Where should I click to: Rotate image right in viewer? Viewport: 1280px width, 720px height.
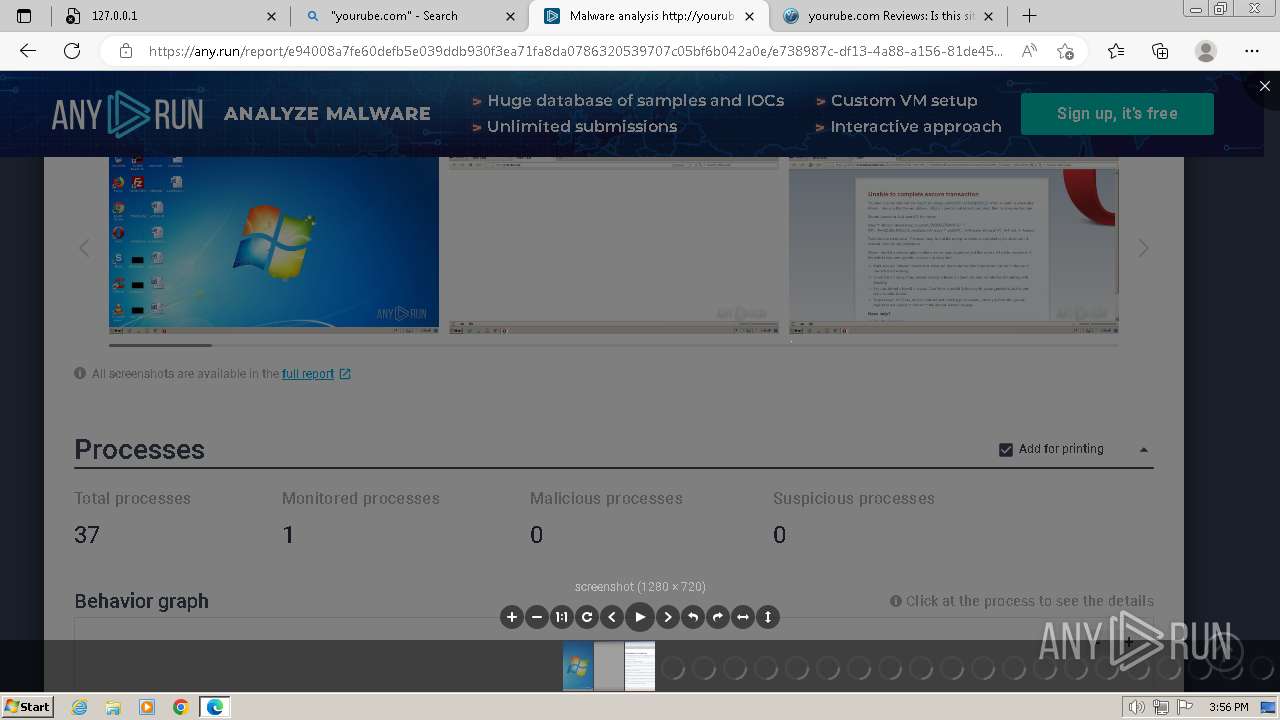tap(718, 617)
